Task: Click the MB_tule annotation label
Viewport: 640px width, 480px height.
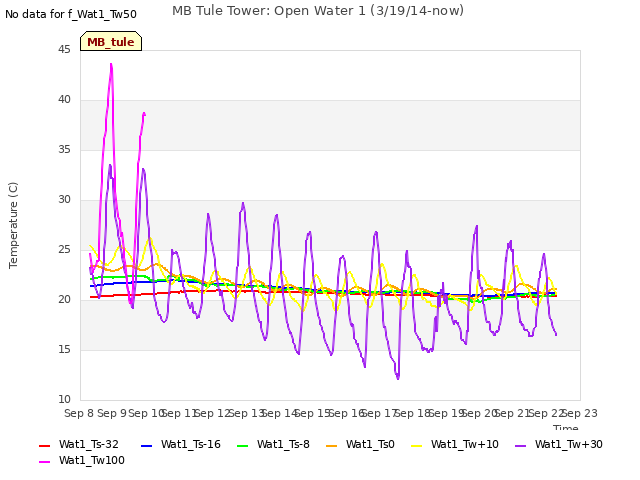Action: coord(111,42)
